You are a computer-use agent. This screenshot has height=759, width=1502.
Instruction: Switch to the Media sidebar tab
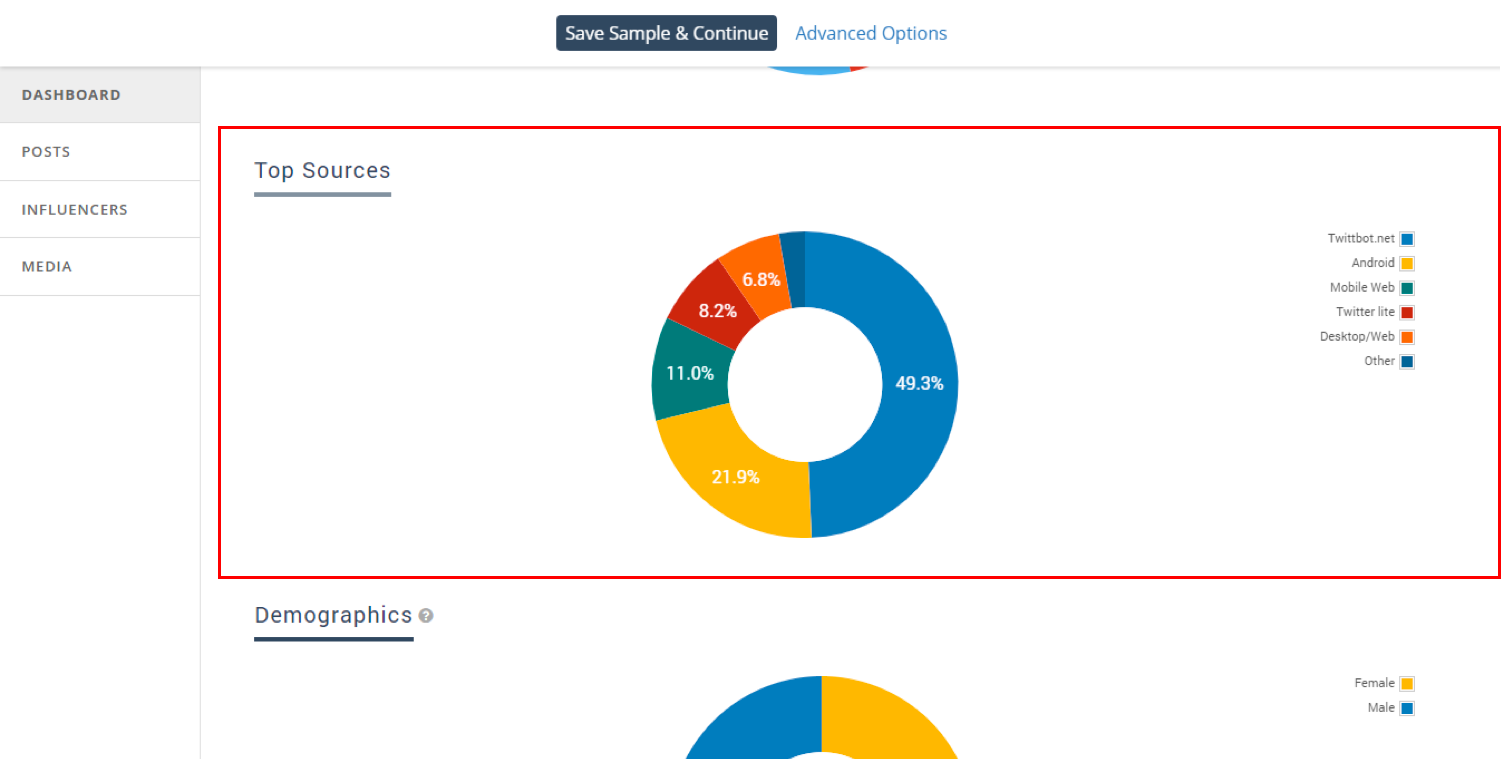coord(100,267)
